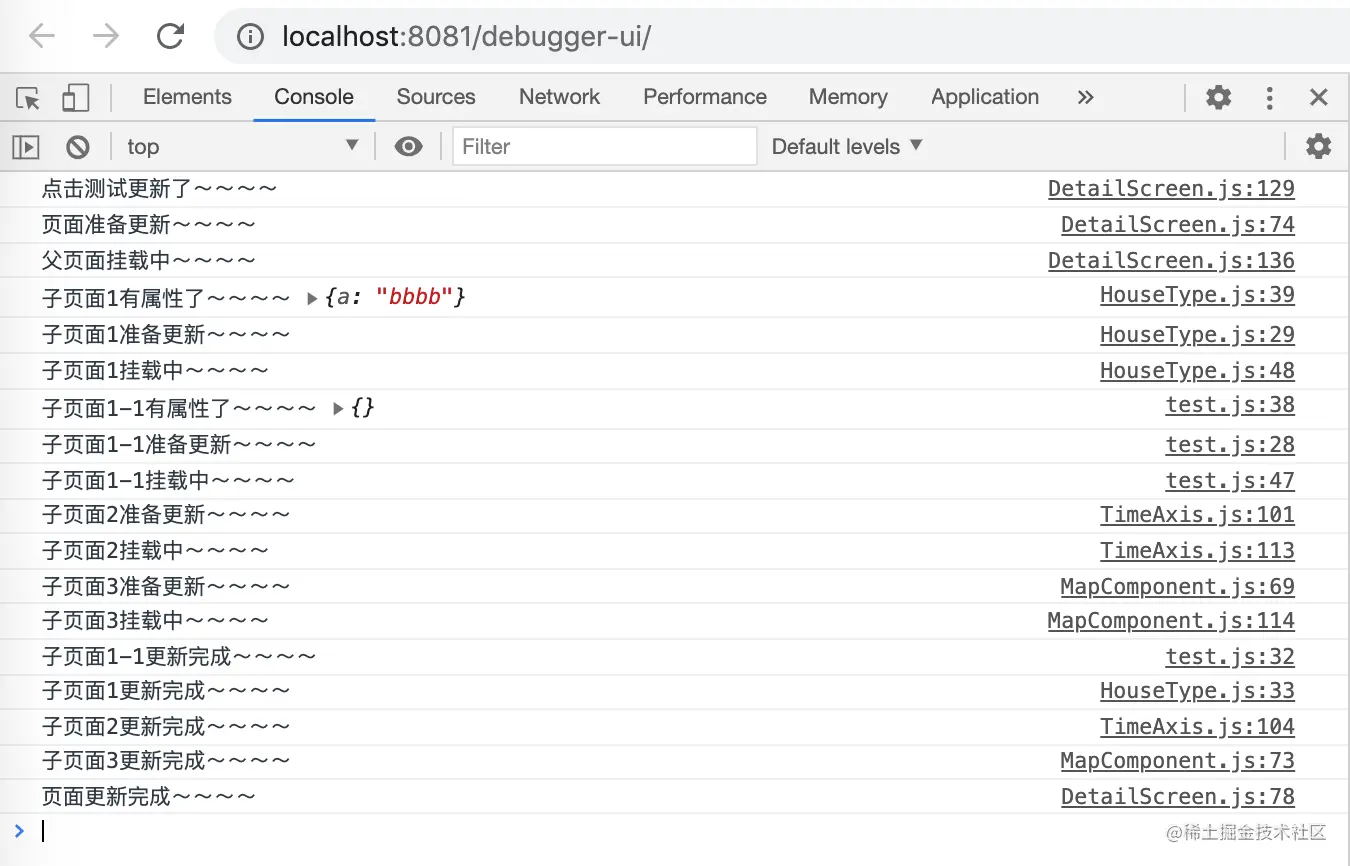
Task: Click the eye icon to create live expression
Action: pyautogui.click(x=408, y=147)
